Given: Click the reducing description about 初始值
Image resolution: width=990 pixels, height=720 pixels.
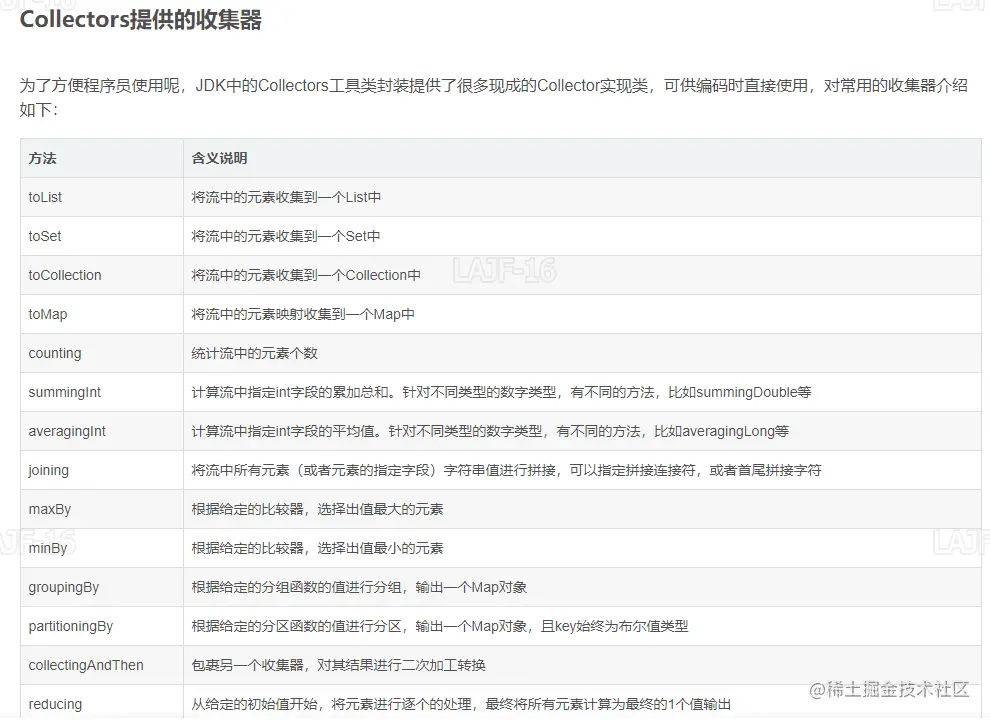Looking at the screenshot, I should point(461,704).
